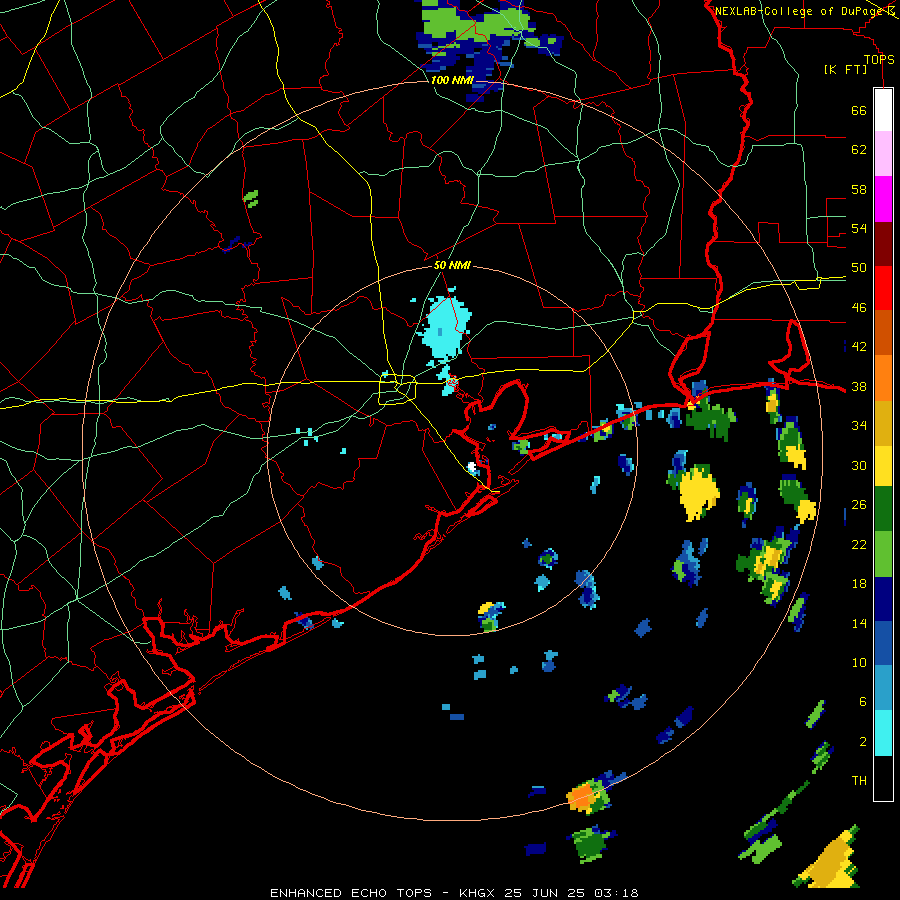Select the '6' legend label
900x900 pixels.
(x=863, y=702)
